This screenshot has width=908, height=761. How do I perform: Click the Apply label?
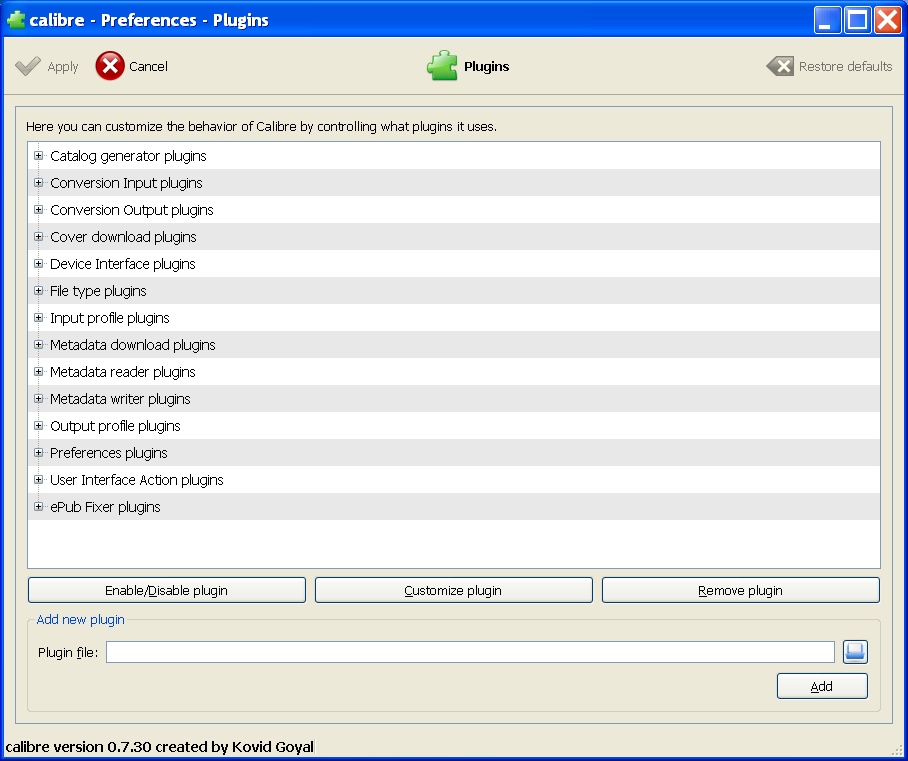click(x=63, y=67)
